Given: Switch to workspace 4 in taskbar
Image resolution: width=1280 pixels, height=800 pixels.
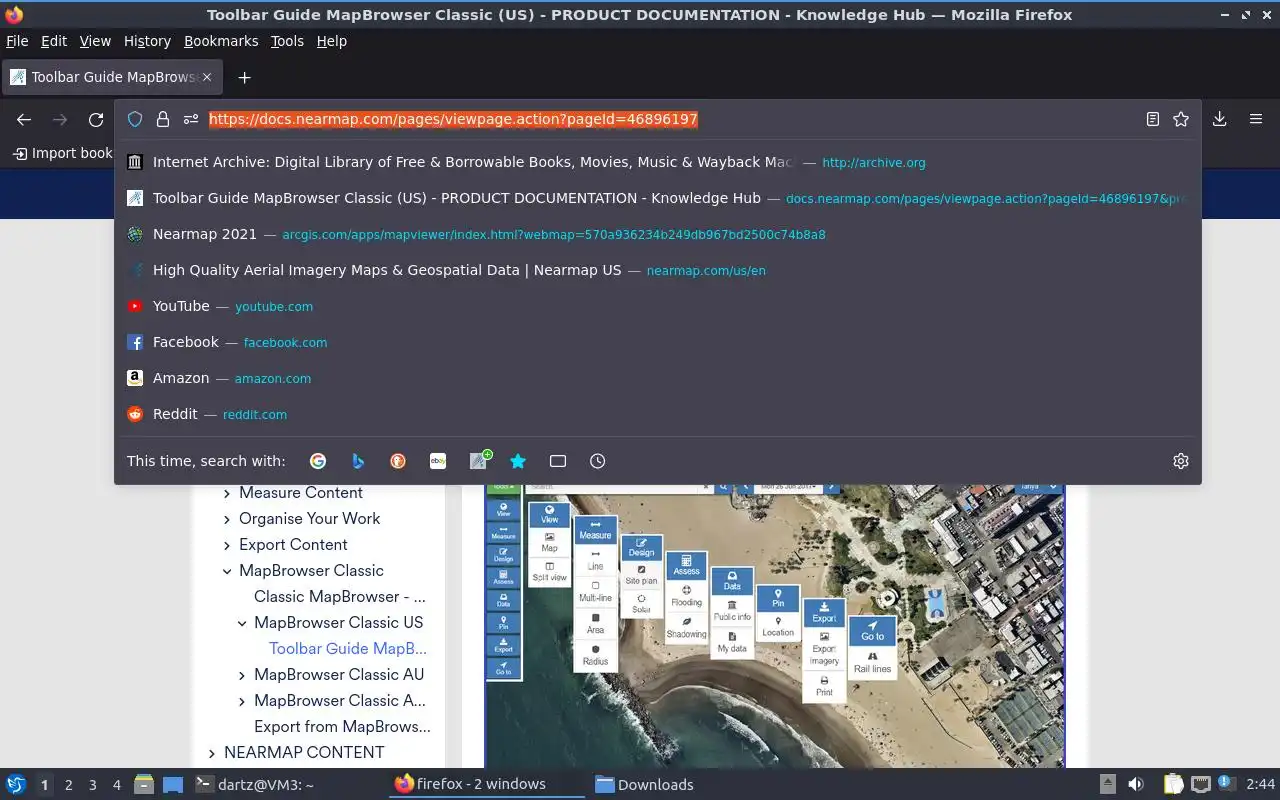Looking at the screenshot, I should [117, 785].
